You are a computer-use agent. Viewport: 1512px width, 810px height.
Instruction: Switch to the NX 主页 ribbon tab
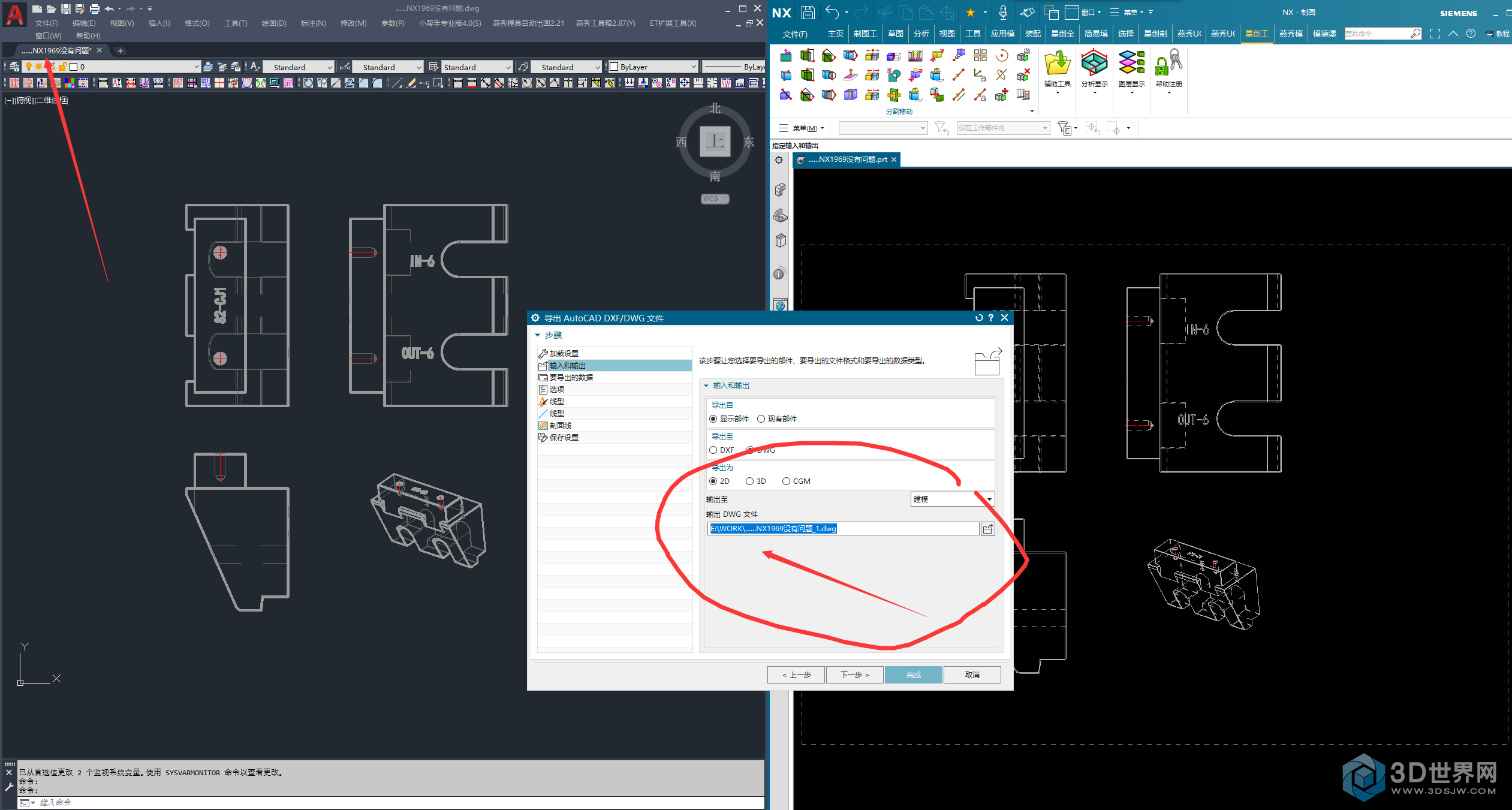[835, 34]
